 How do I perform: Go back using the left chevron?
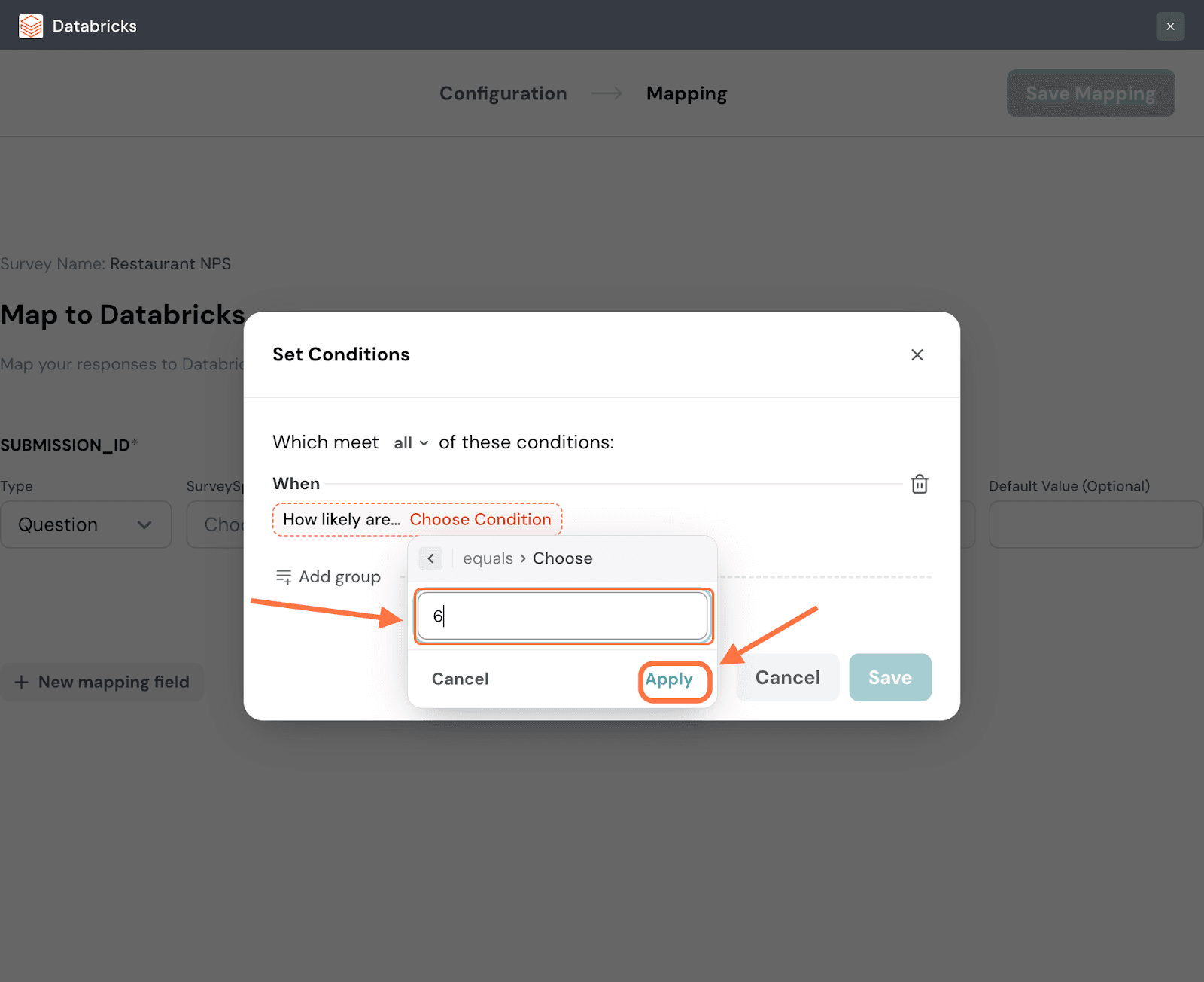[430, 558]
